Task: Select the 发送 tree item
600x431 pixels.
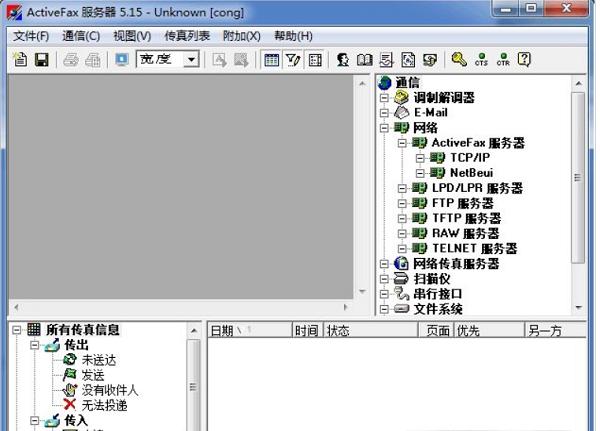Action: 93,375
